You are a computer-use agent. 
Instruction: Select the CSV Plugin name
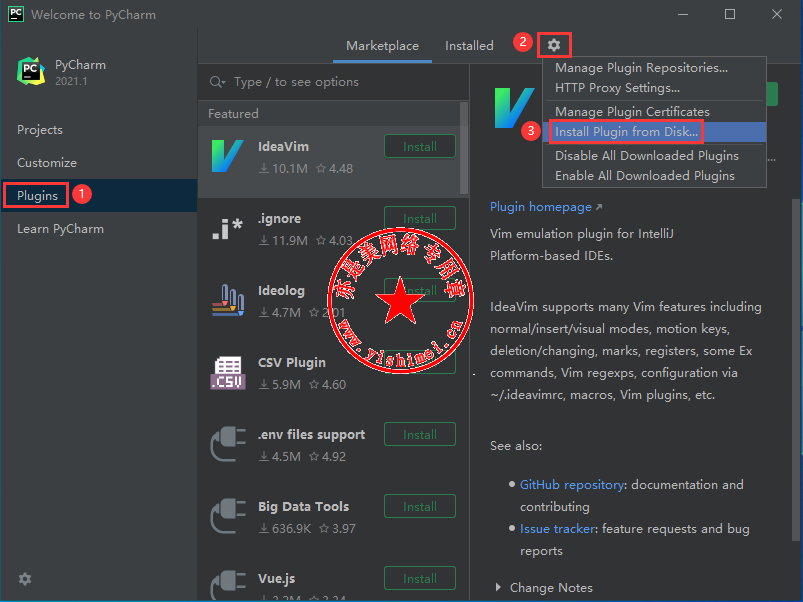(292, 362)
